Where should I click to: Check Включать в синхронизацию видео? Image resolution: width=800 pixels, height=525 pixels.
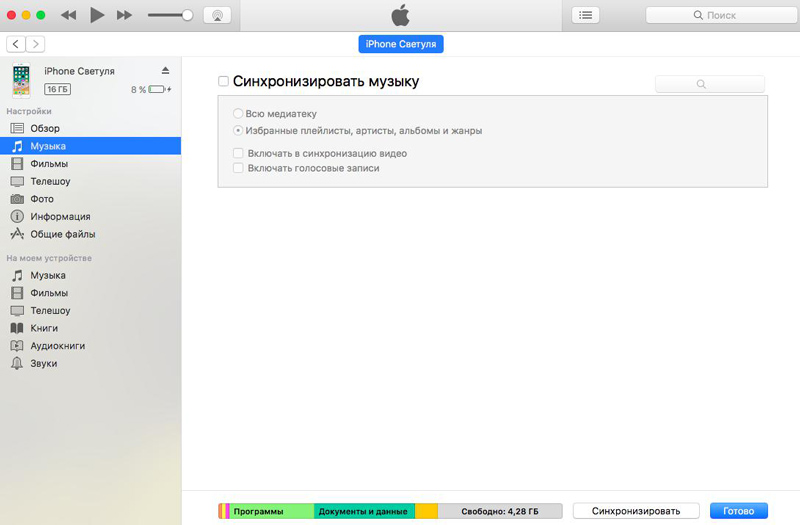click(238, 153)
